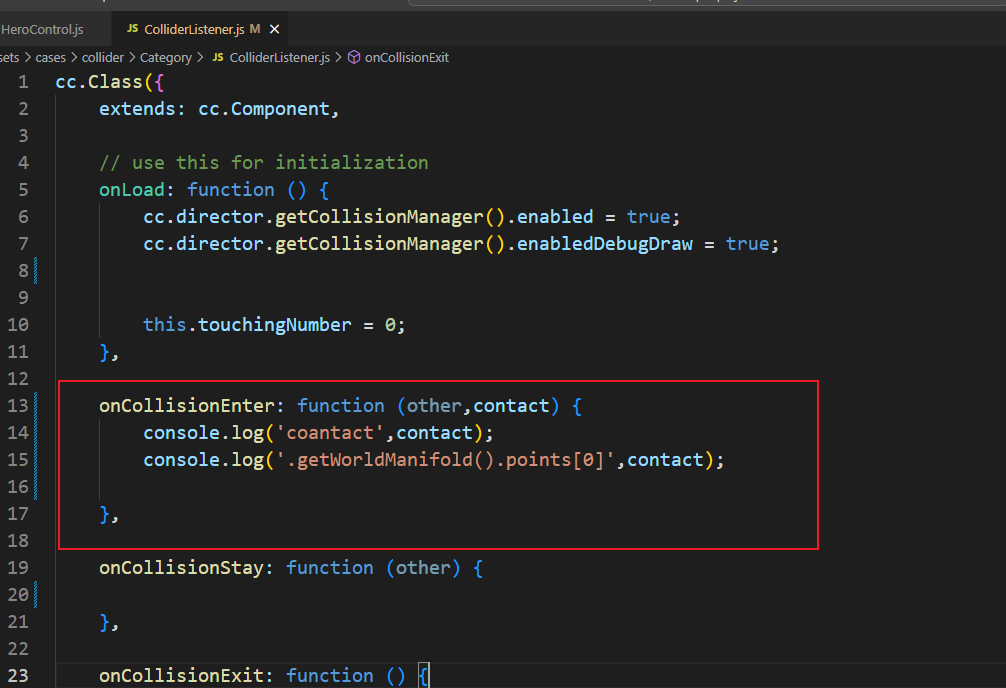Click 'function' keyword on line 5
The height and width of the screenshot is (688, 1006).
[230, 190]
